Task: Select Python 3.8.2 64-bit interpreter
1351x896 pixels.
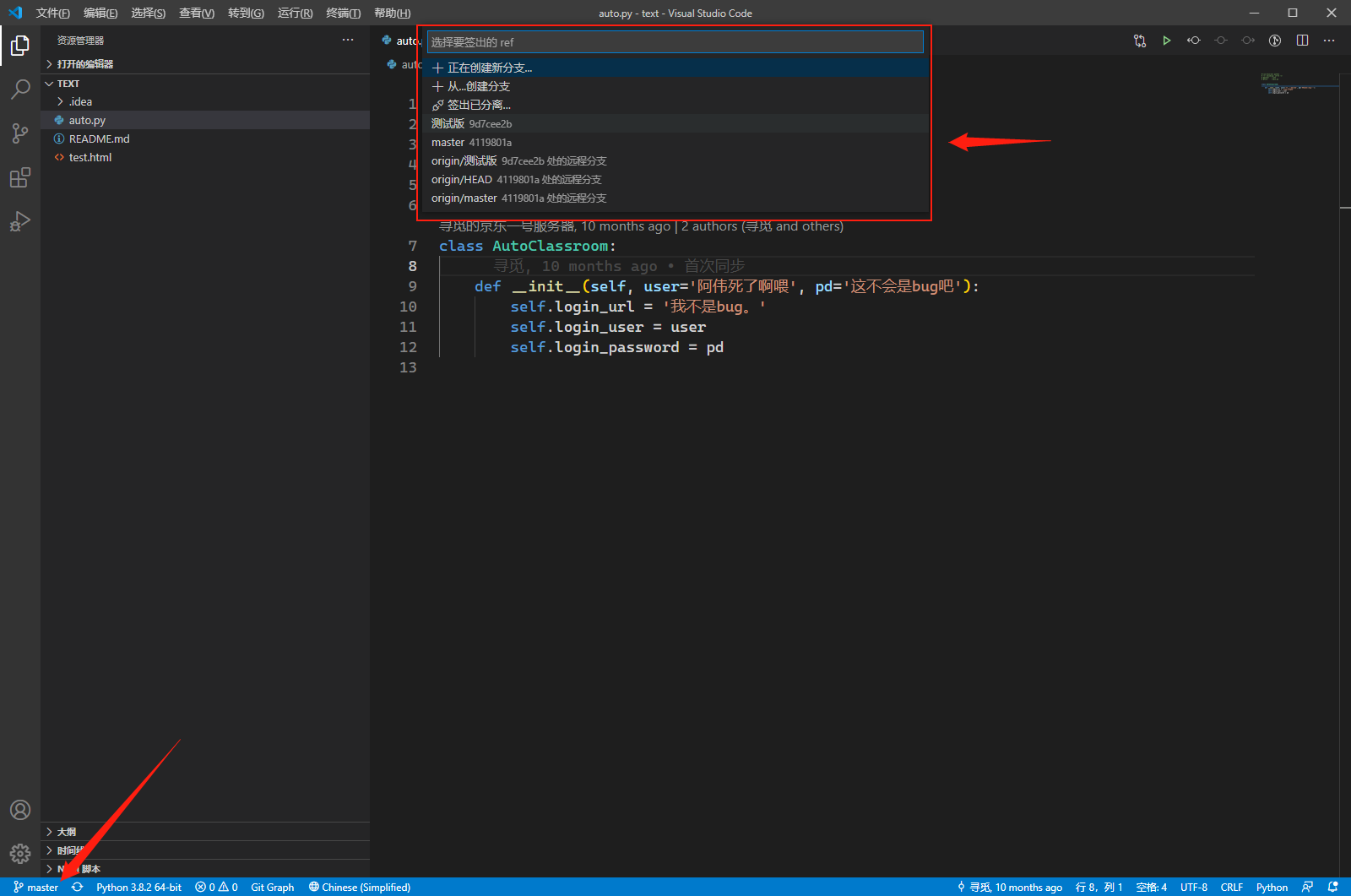Action: pos(138,887)
